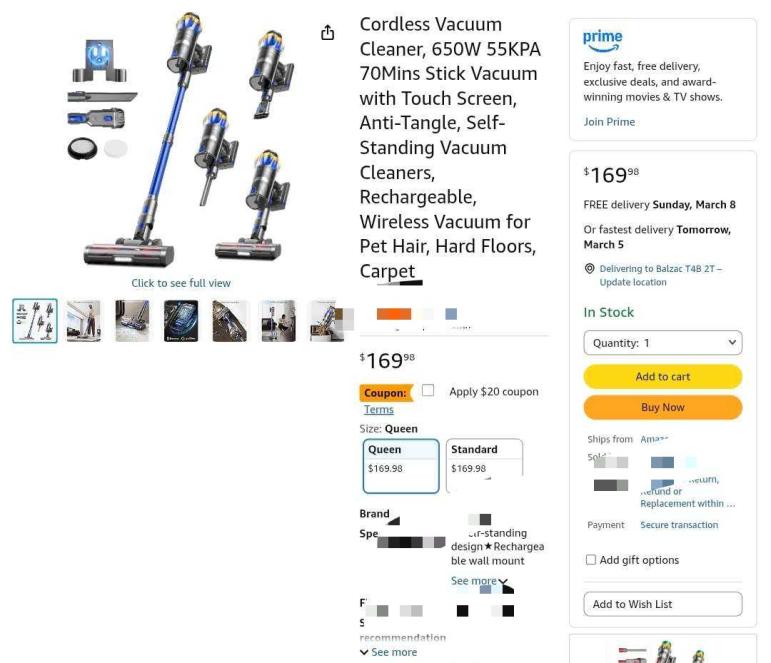Screen dimensions: 771x663
Task: Click the share icon beside product image
Action: point(327,32)
